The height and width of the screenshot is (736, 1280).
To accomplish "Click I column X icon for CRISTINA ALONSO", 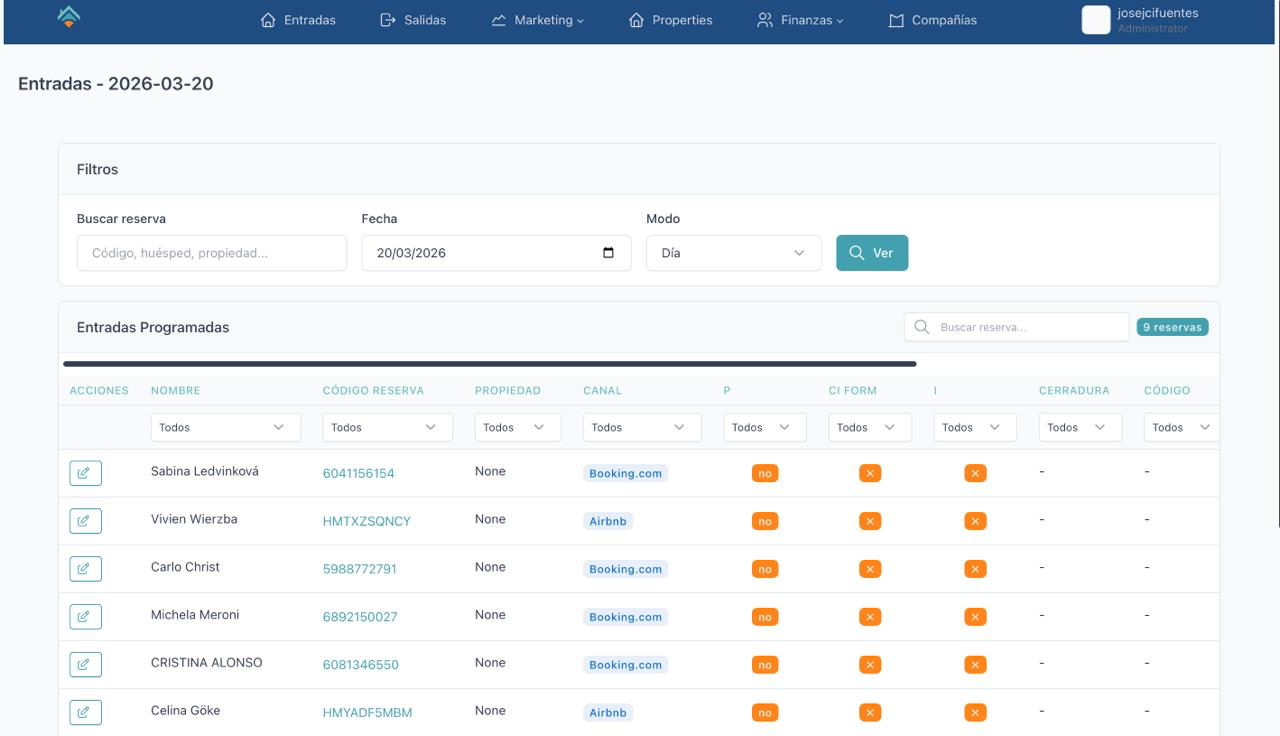I will (975, 665).
